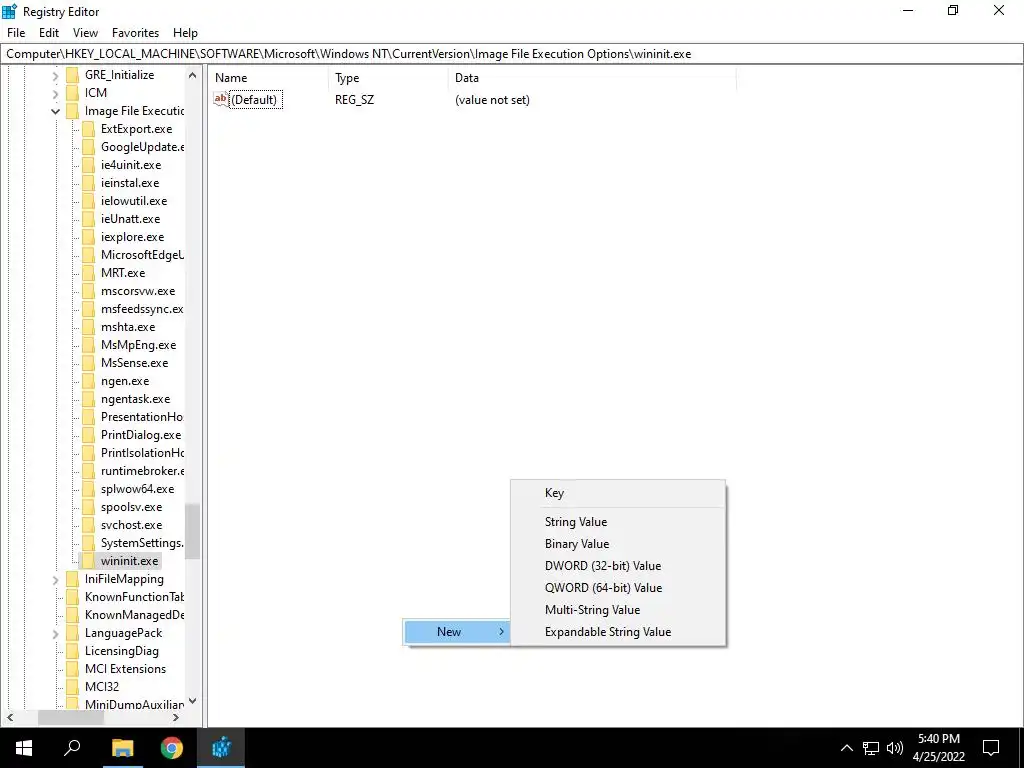Open the notification center
Viewport: 1024px width, 768px height.
coord(991,748)
